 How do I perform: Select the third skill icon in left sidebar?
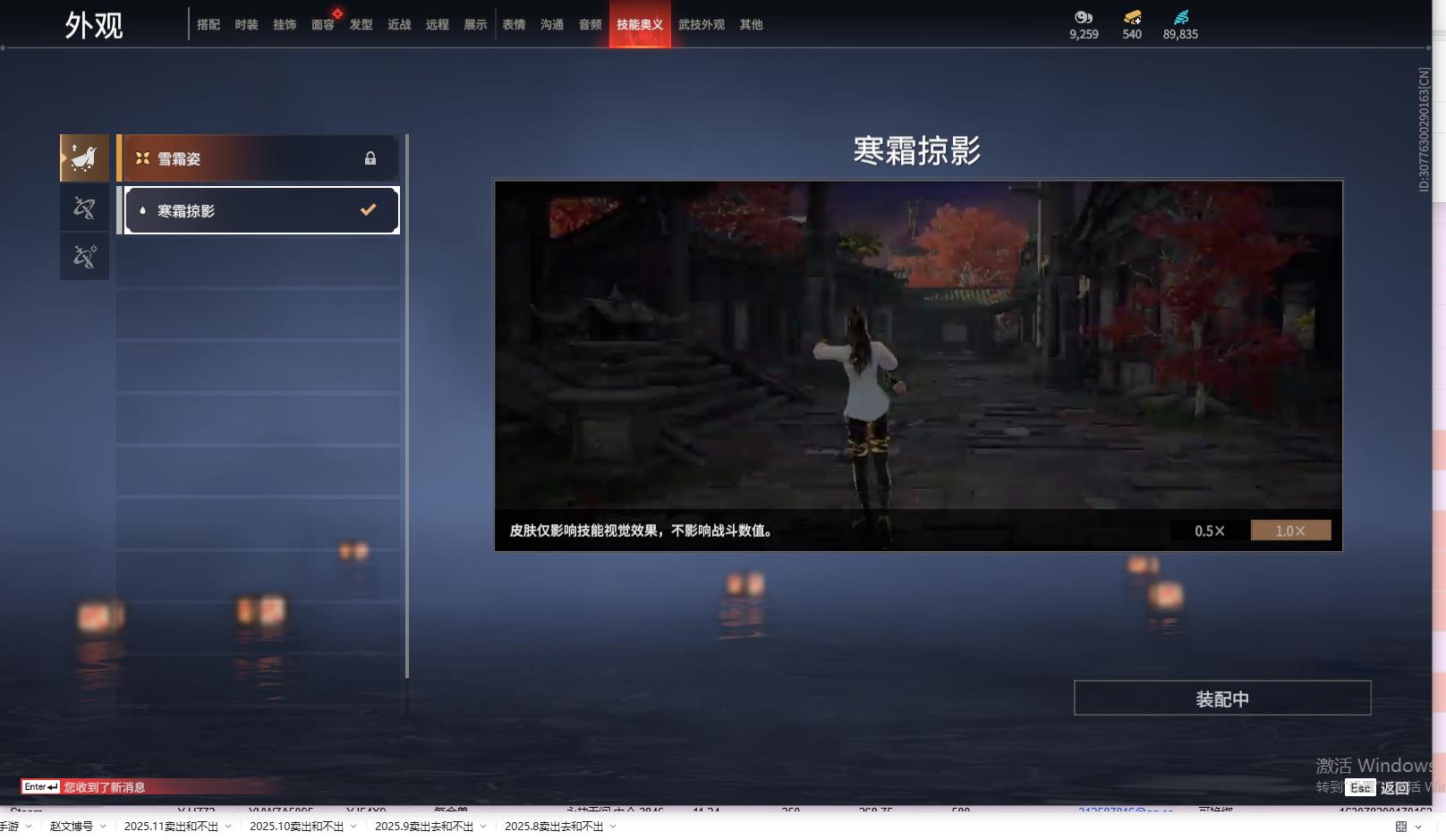(83, 257)
